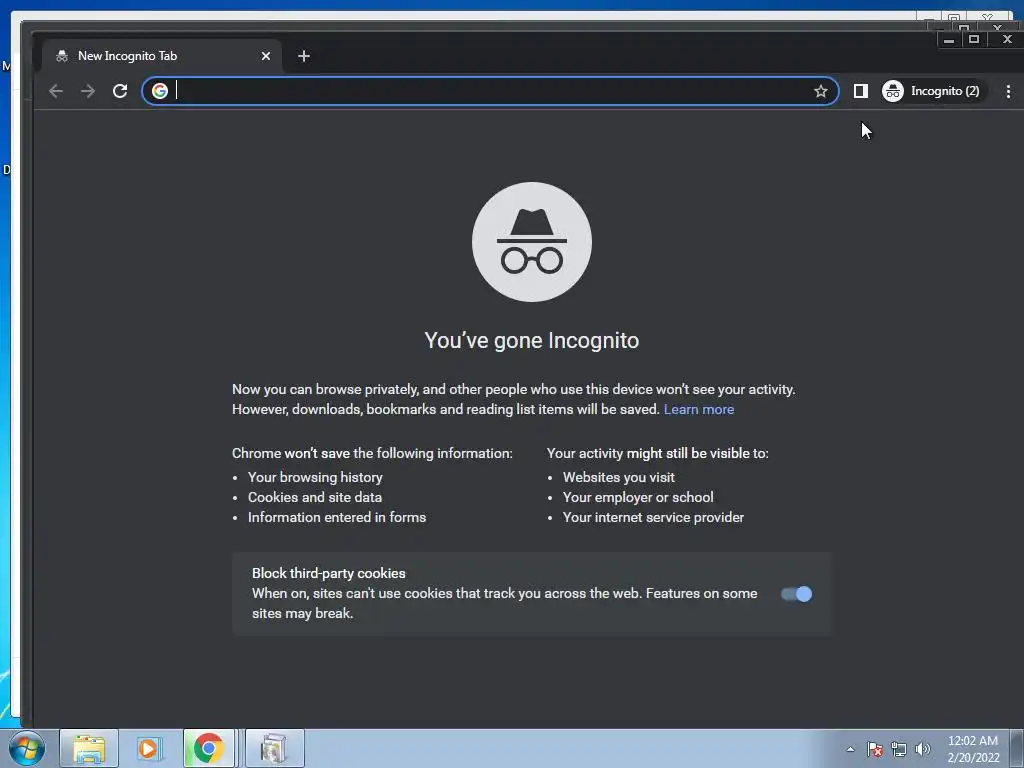
Task: Toggle Block third-party cookies switch
Action: click(x=796, y=594)
